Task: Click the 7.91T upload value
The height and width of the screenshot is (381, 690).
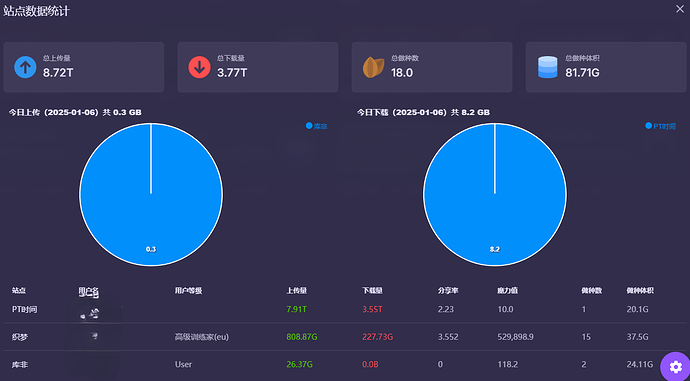Action: coord(296,310)
